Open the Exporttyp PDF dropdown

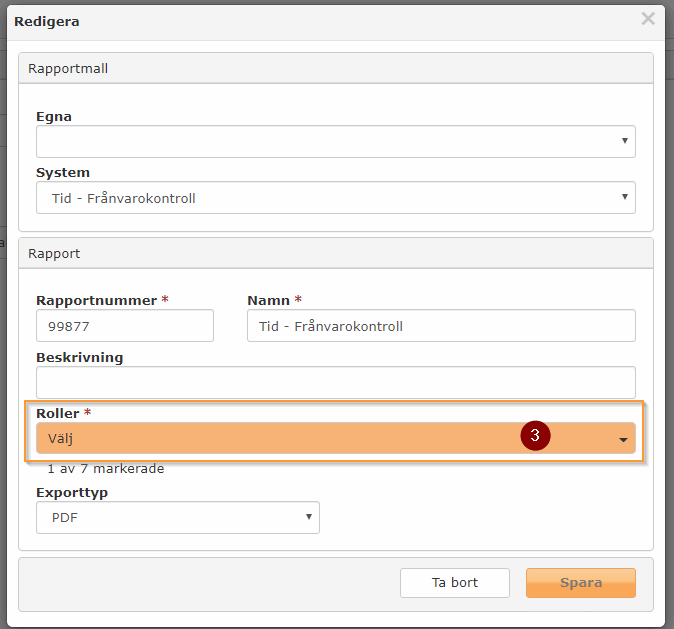(178, 517)
